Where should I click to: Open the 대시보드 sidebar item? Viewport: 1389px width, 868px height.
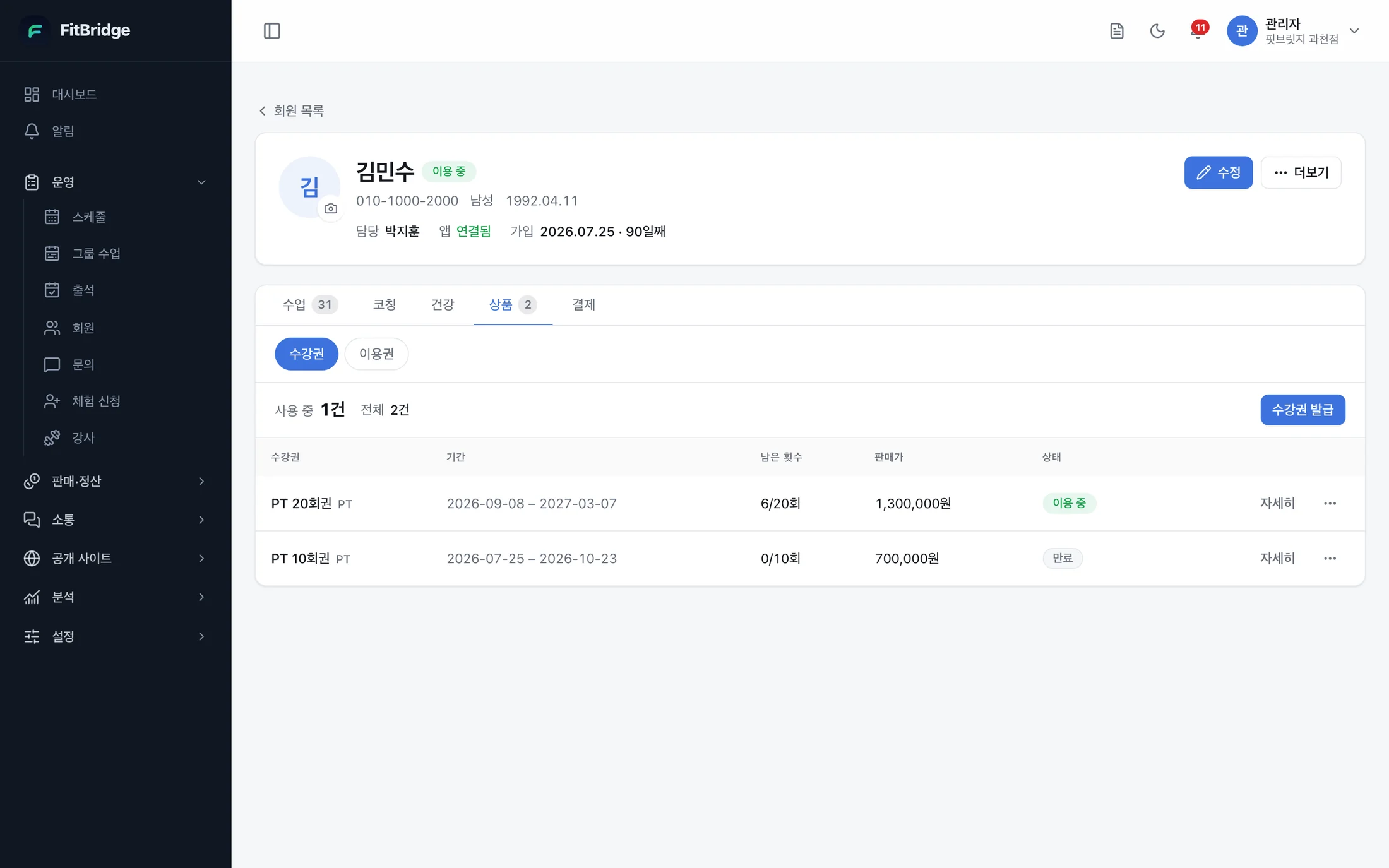pyautogui.click(x=116, y=94)
